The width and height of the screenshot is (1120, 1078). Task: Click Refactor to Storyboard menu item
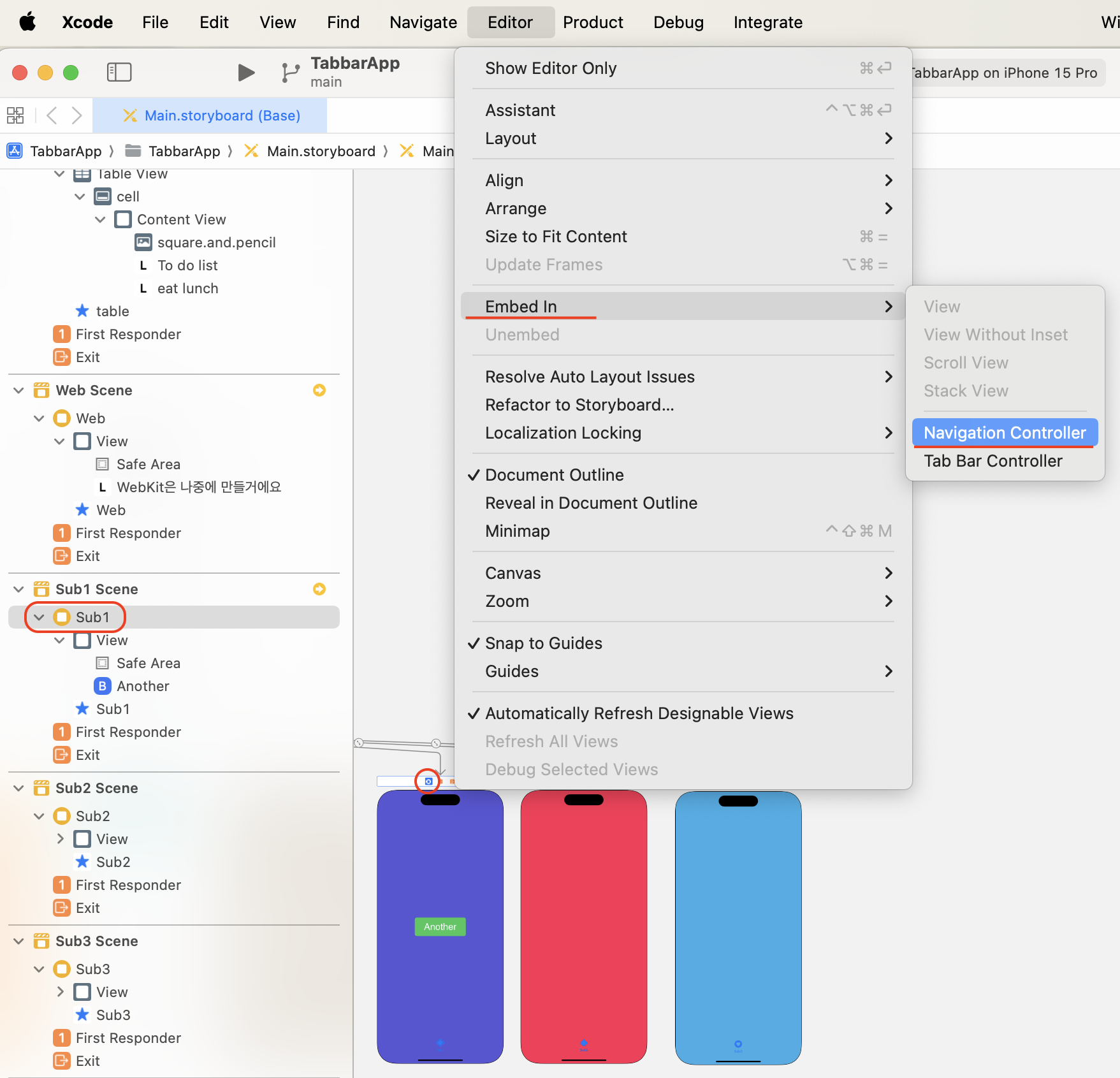[683, 405]
